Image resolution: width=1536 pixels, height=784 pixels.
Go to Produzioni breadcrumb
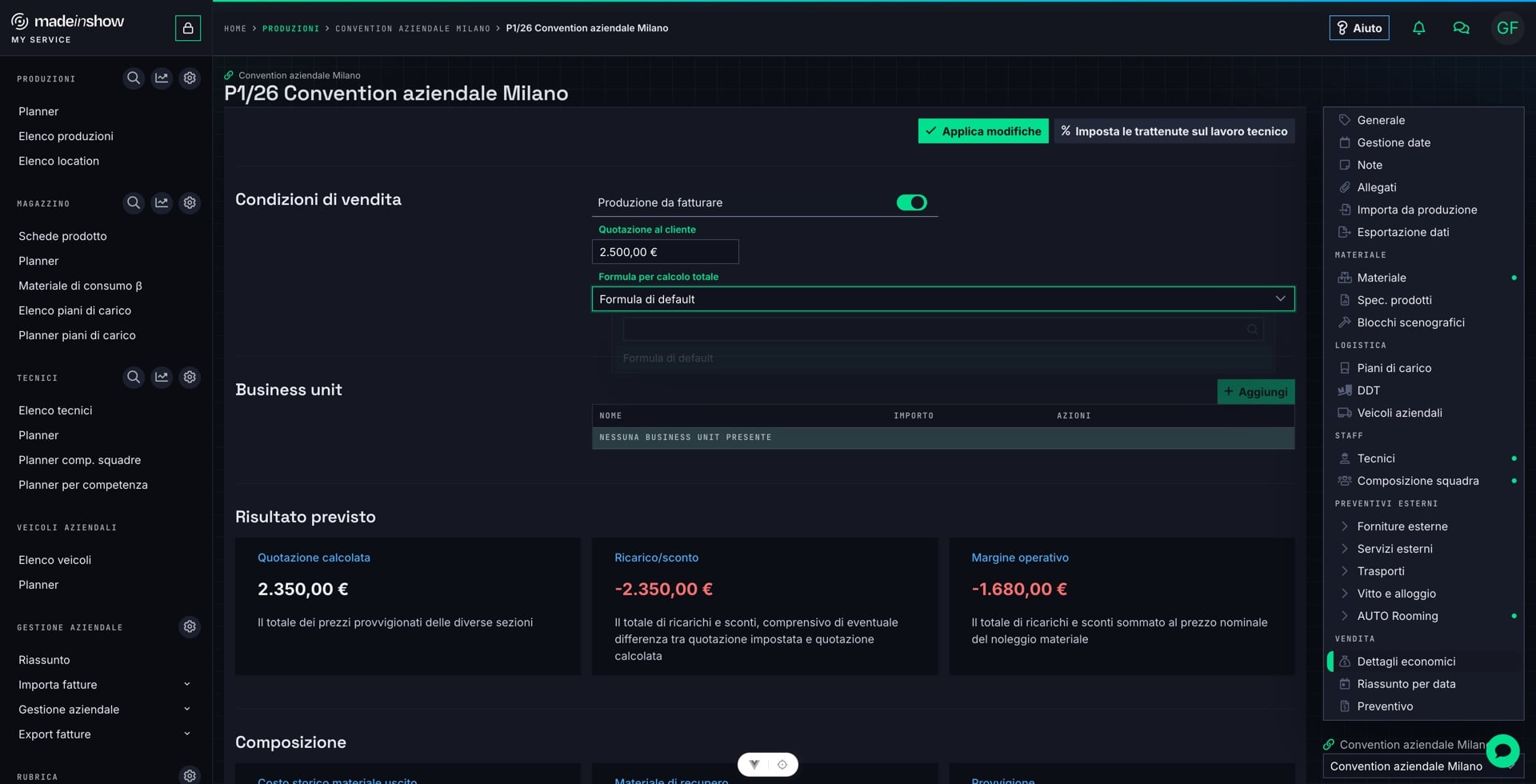click(290, 29)
